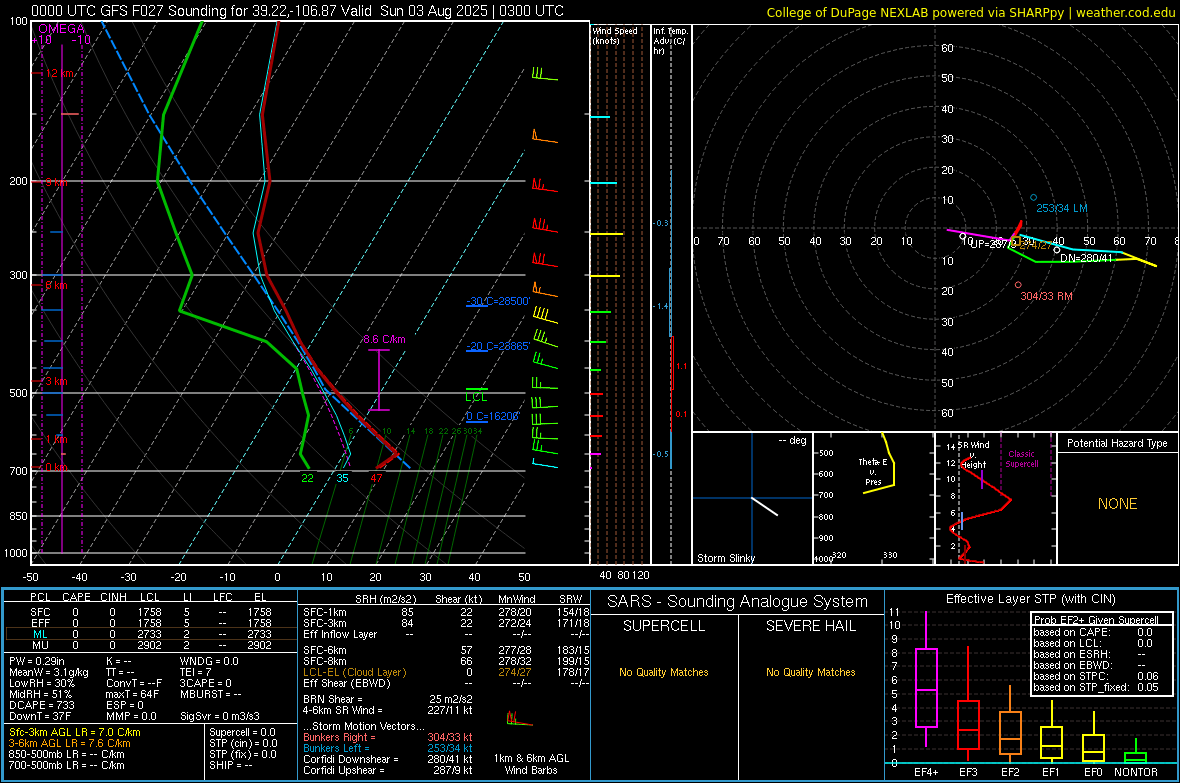Click No Quality Matches under SUPERCELL
The height and width of the screenshot is (783, 1180).
tap(664, 672)
